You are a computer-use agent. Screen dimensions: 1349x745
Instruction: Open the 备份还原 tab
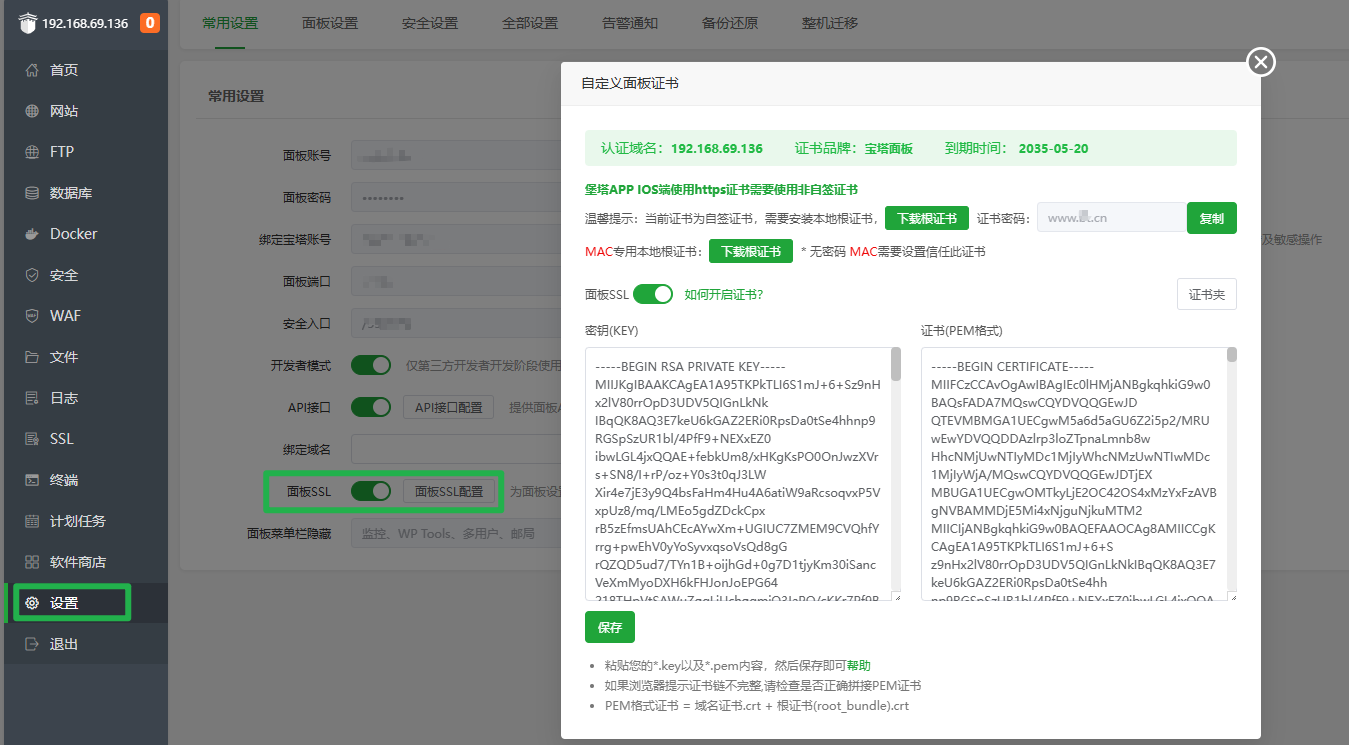[730, 23]
